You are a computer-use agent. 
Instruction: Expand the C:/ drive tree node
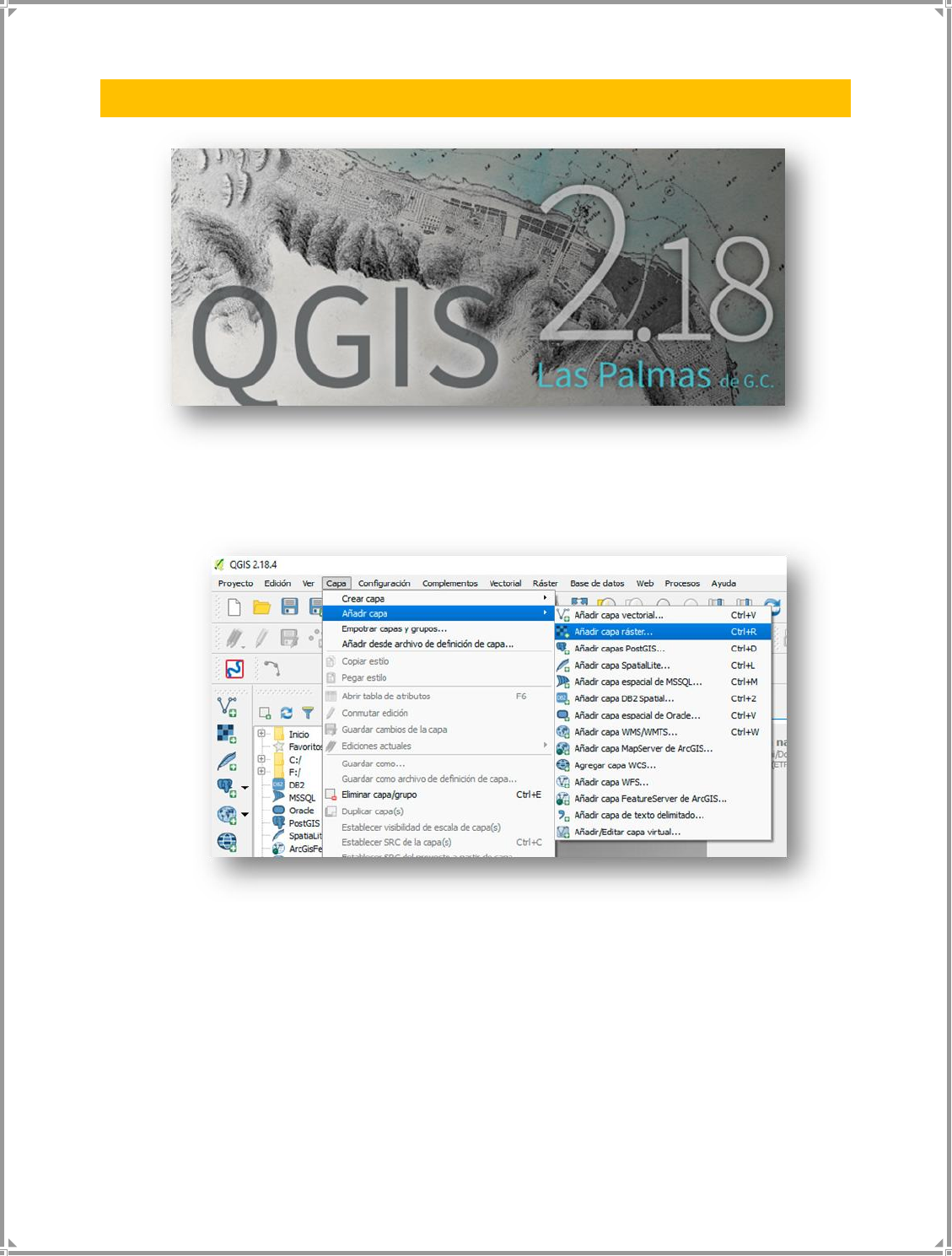[x=261, y=759]
